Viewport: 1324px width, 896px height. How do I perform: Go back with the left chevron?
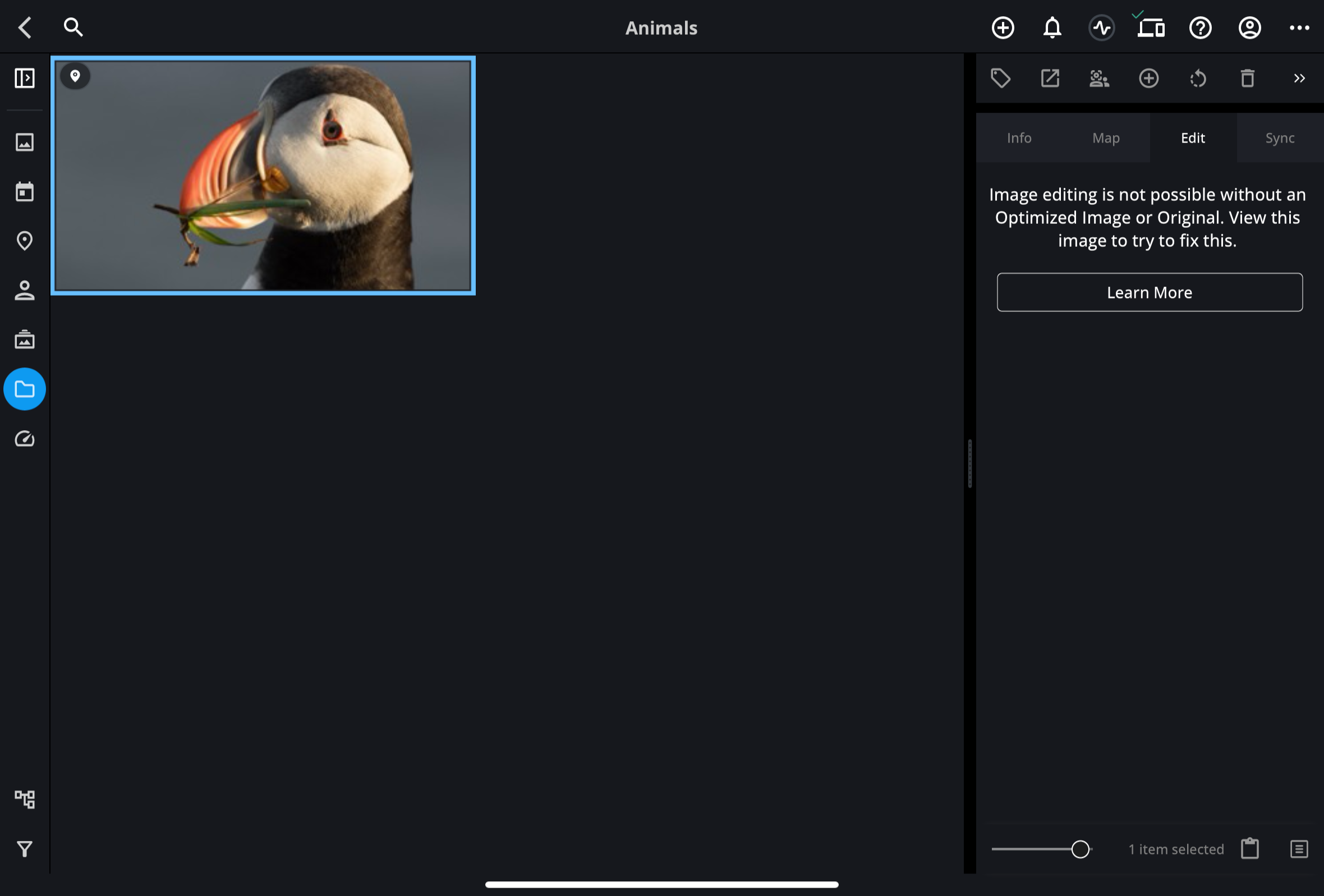point(25,27)
